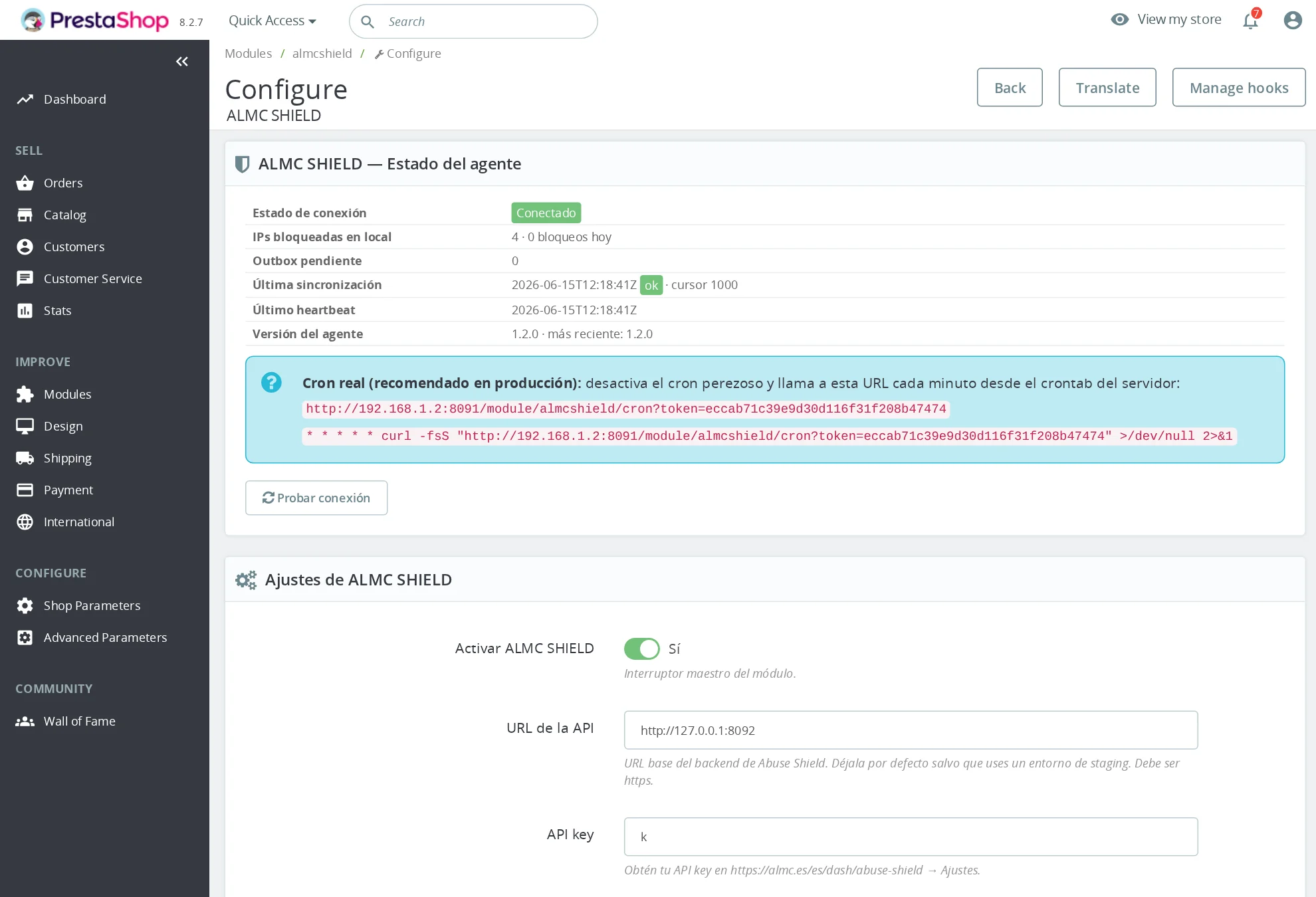Click the Design monitor icon
This screenshot has width=1316, height=897.
click(25, 427)
